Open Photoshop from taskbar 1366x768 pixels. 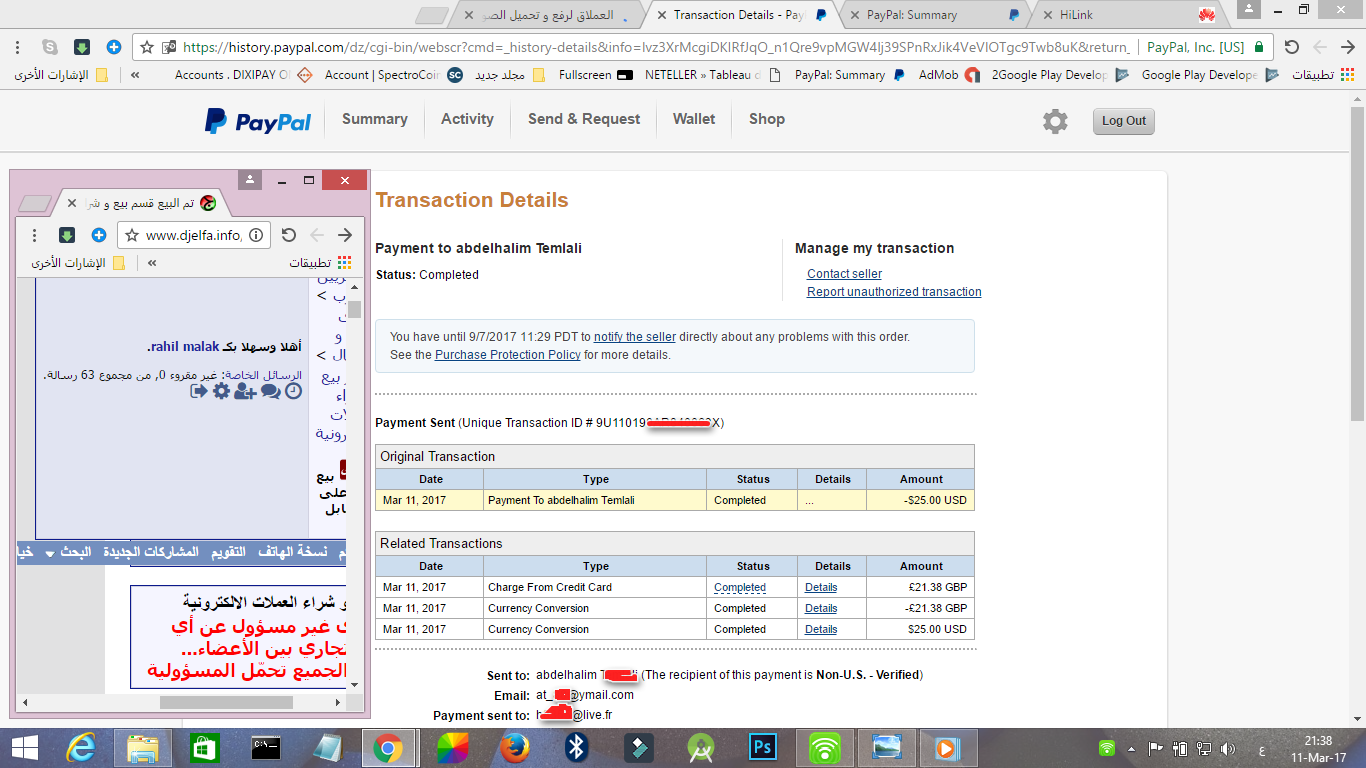tap(763, 747)
